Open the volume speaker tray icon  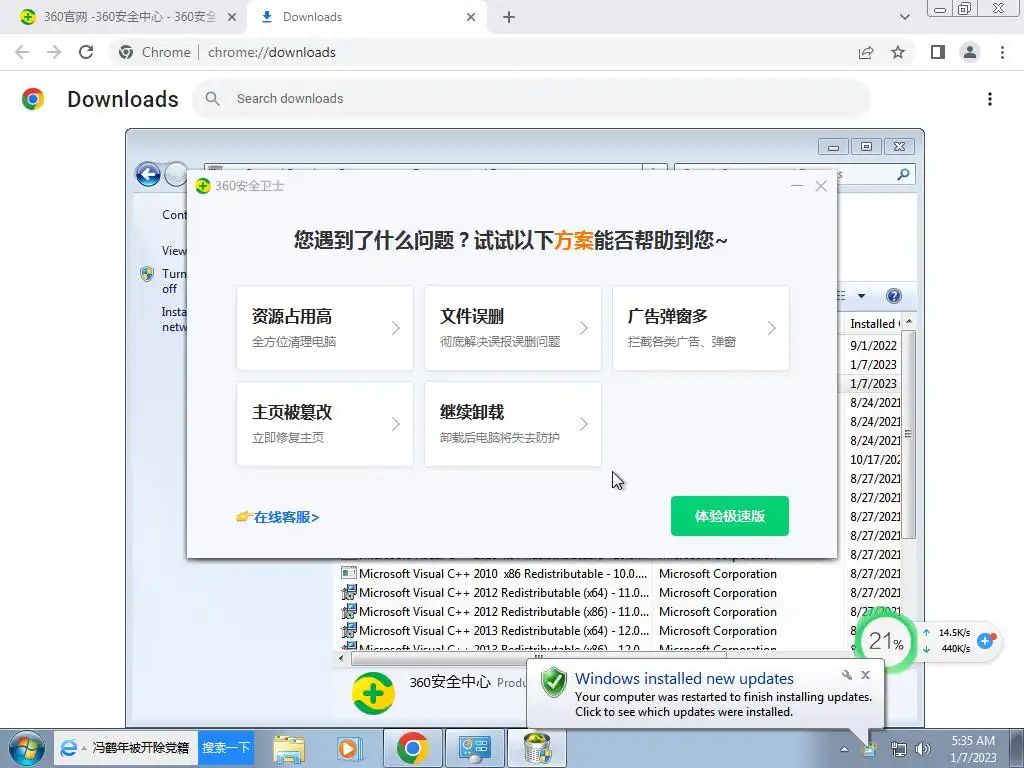coord(923,749)
